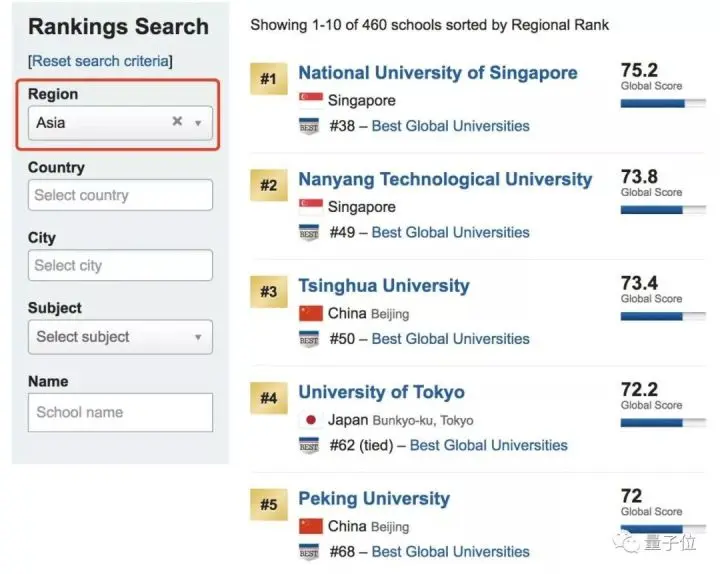Focus the School name input field

[120, 412]
